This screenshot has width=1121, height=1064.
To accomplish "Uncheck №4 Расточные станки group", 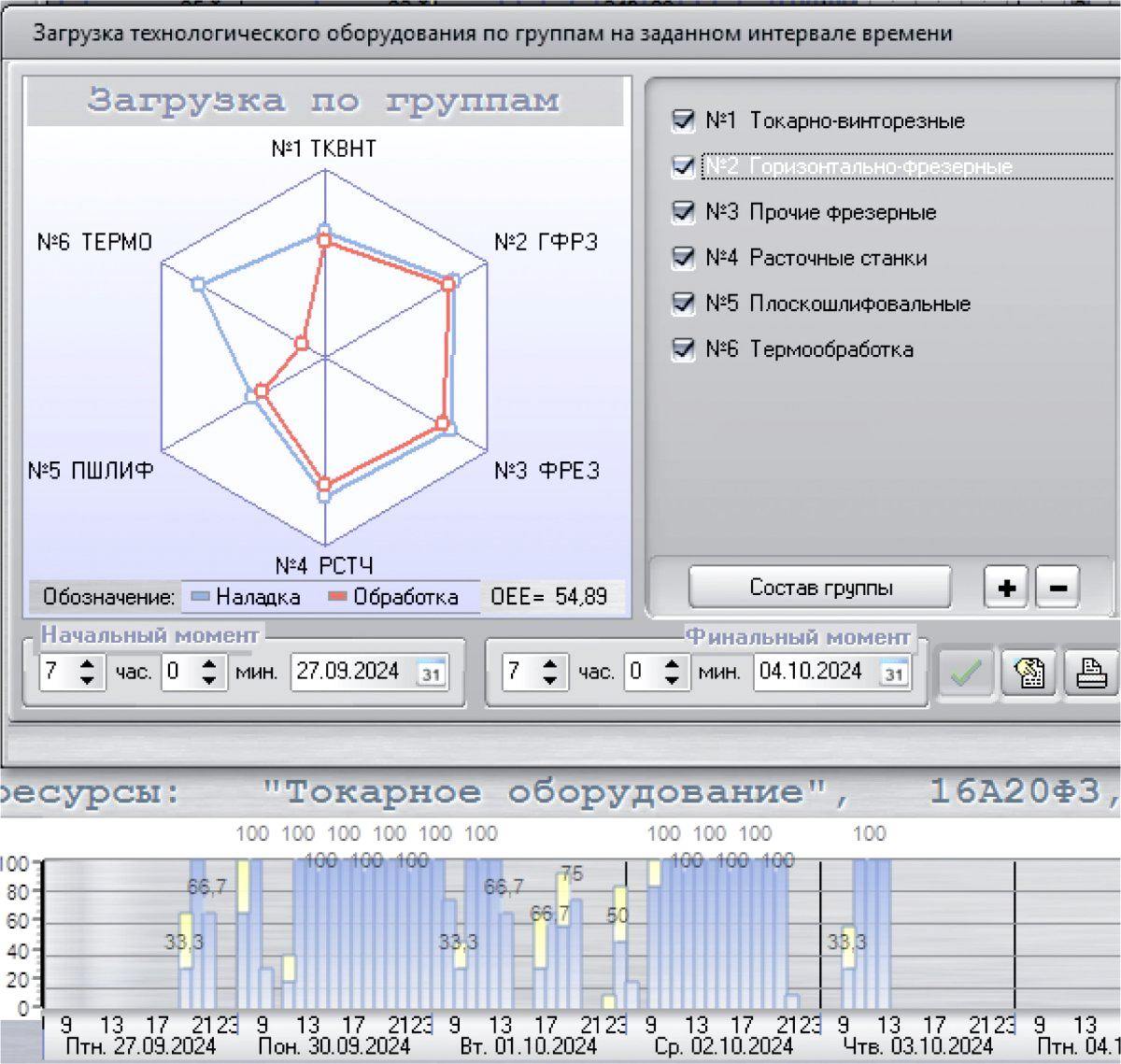I will (684, 258).
